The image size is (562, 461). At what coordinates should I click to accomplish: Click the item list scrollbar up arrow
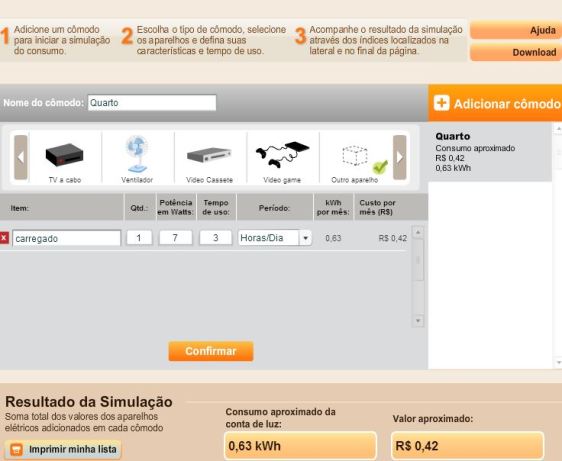[x=418, y=233]
